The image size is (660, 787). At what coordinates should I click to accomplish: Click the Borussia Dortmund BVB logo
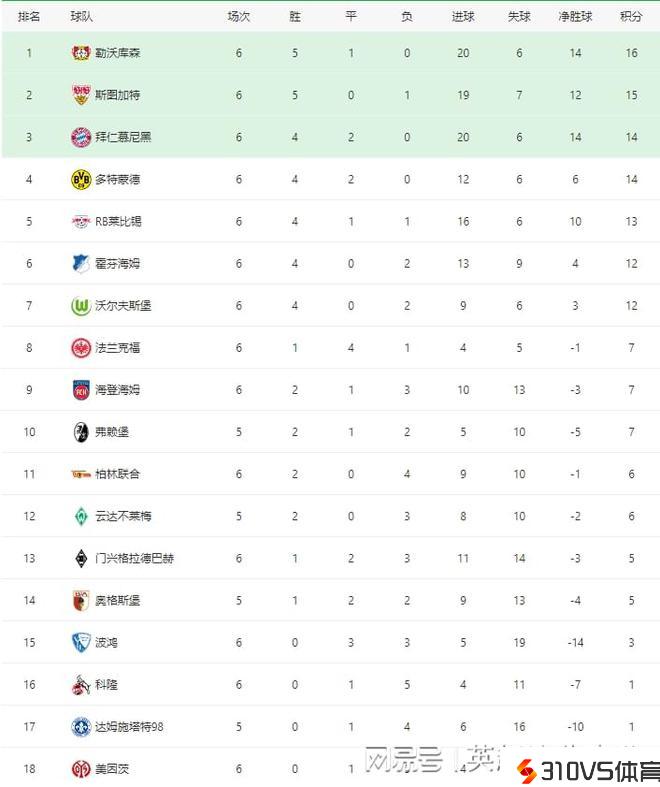click(81, 179)
